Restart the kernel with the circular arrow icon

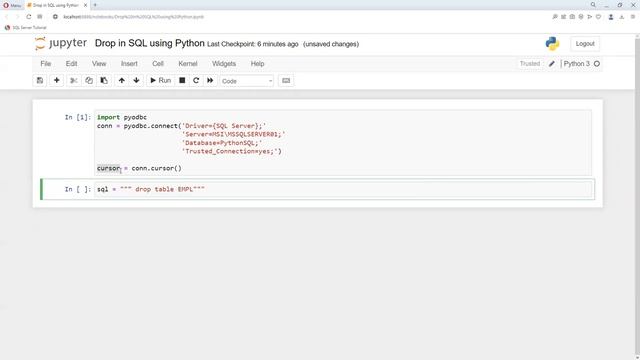(196, 80)
